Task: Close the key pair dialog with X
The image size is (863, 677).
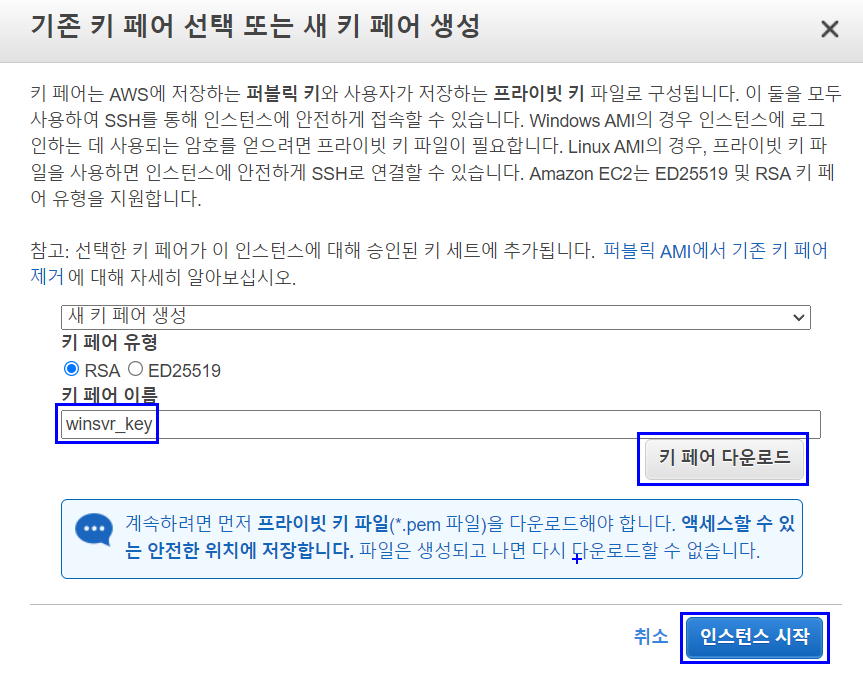Action: coord(829,29)
